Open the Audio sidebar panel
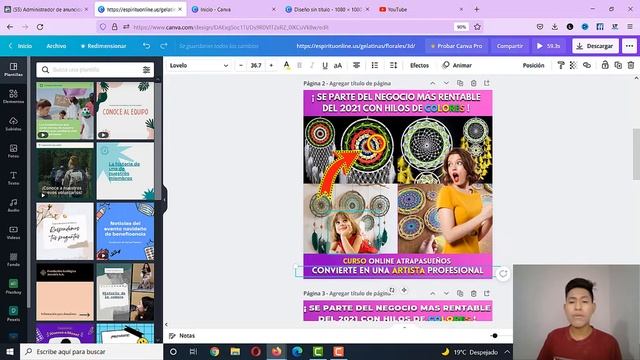The height and width of the screenshot is (360, 640). pyautogui.click(x=13, y=205)
